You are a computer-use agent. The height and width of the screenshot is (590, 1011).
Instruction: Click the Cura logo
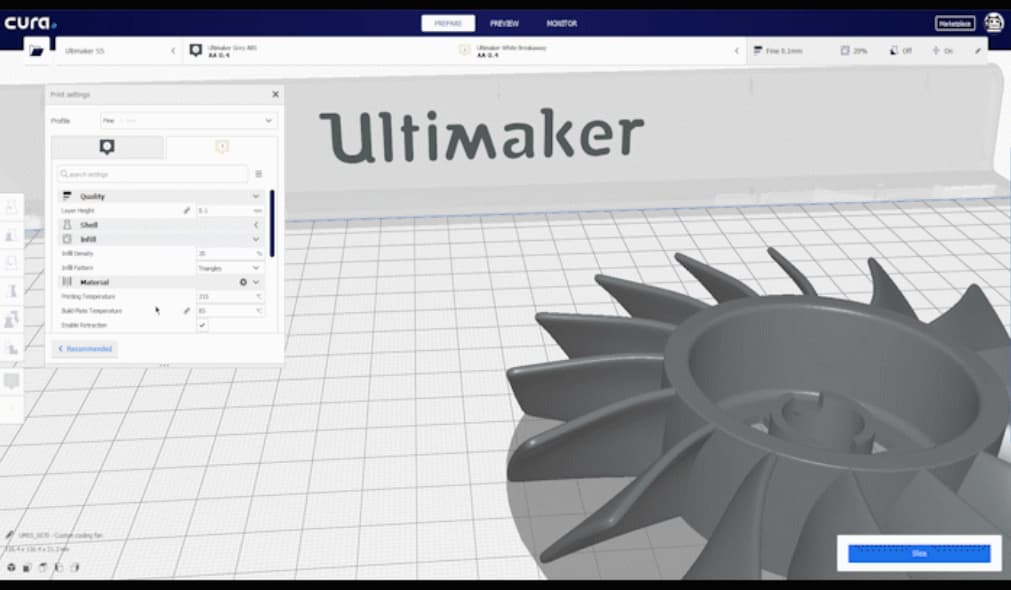[30, 23]
